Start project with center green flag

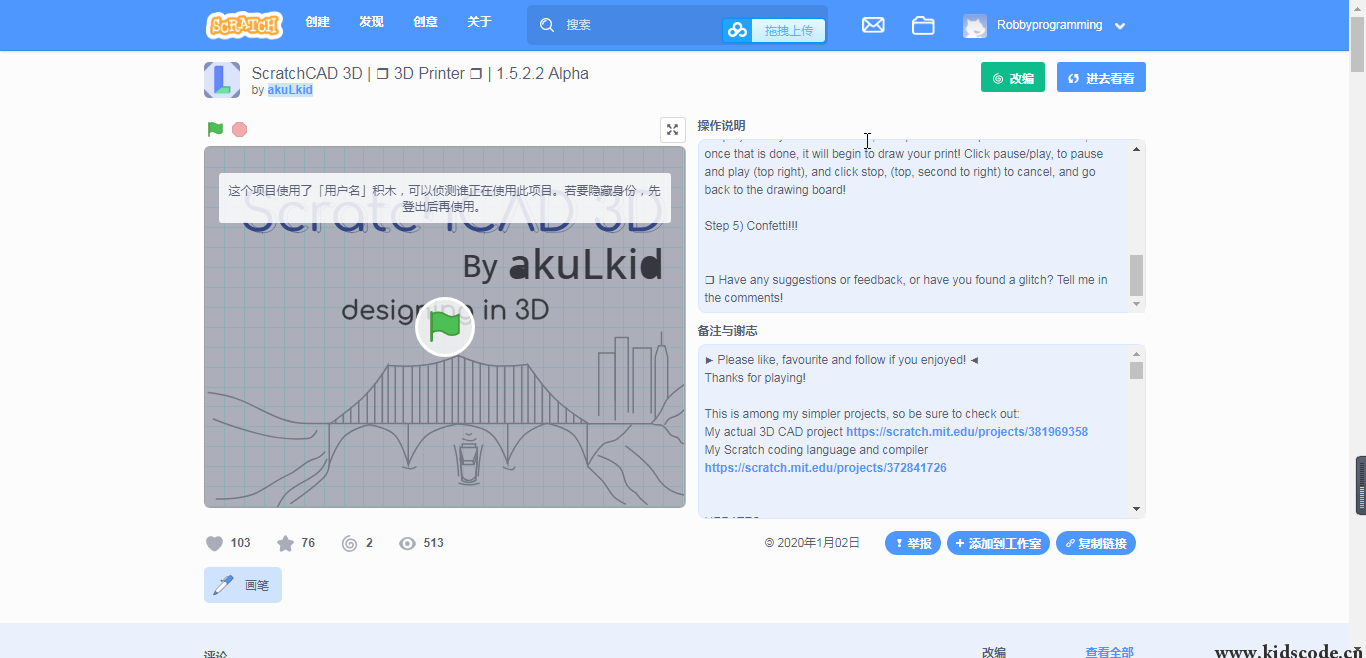(x=445, y=326)
